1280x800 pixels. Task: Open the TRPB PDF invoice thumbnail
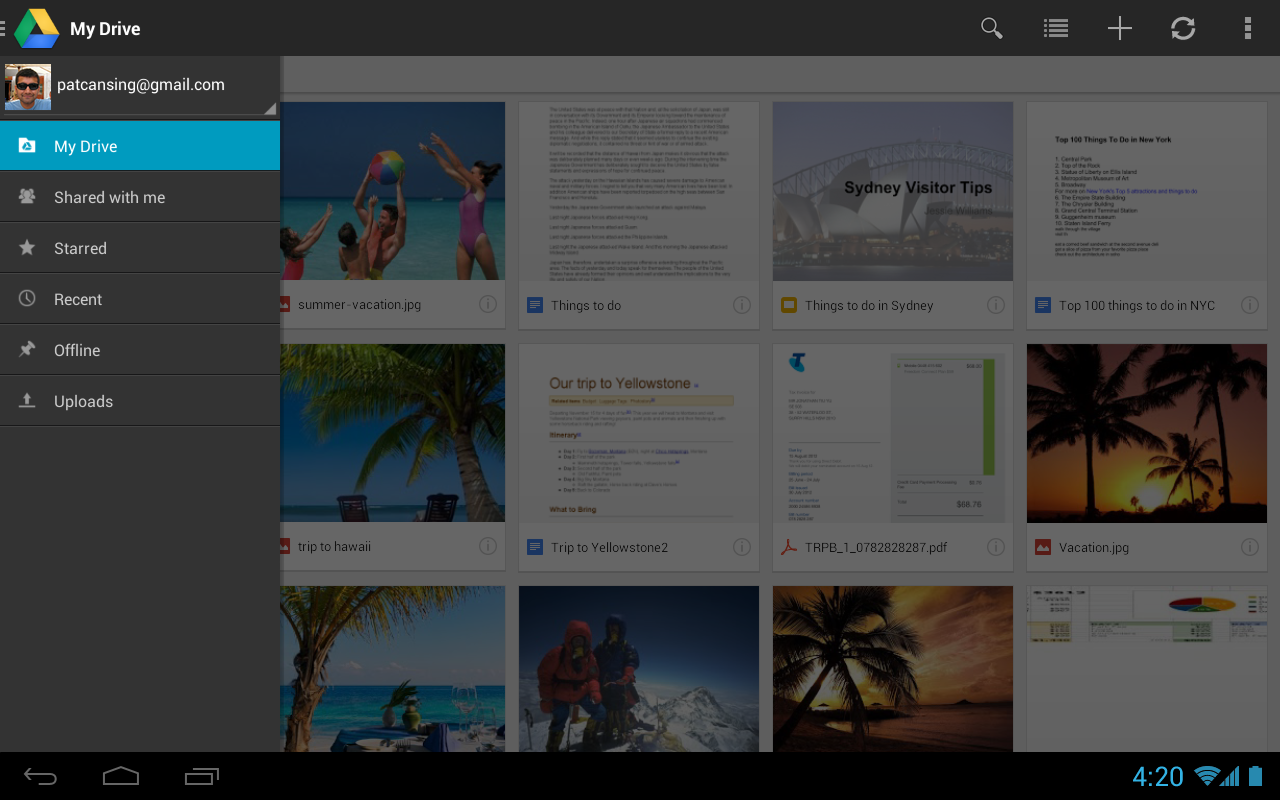893,433
